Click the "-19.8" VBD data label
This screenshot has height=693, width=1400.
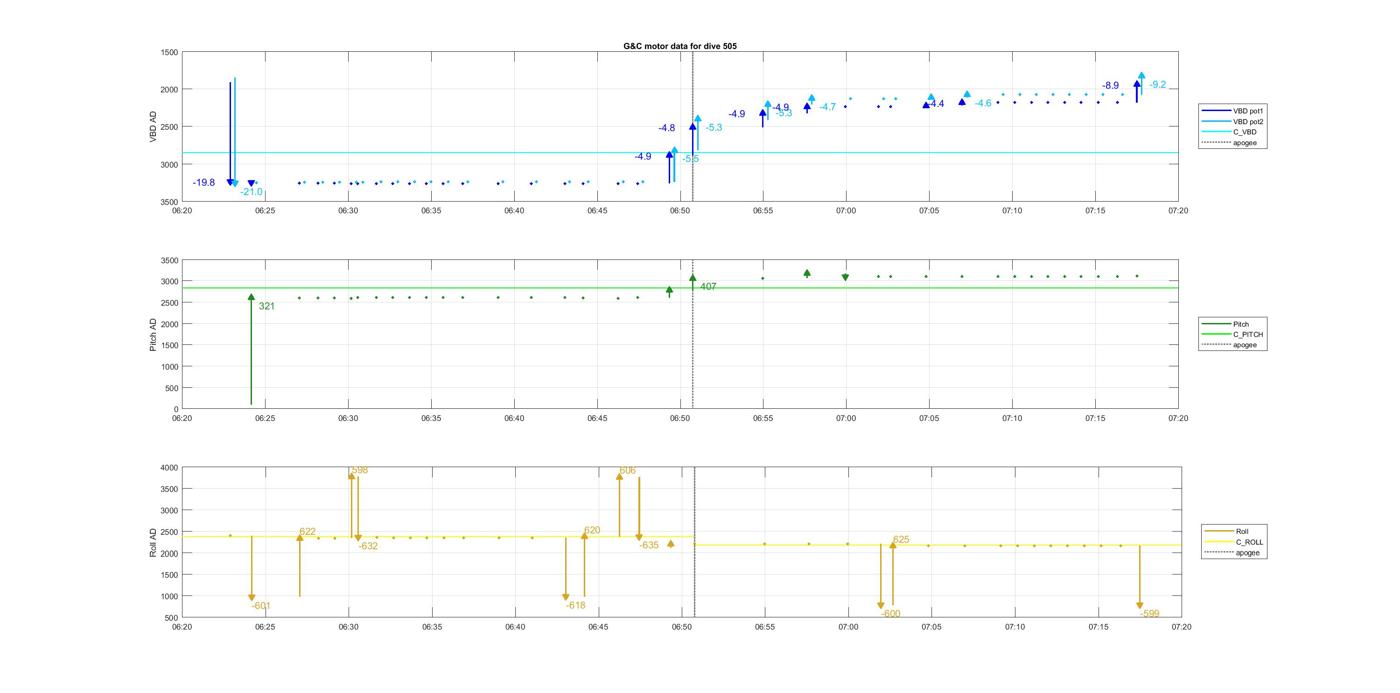204,182
